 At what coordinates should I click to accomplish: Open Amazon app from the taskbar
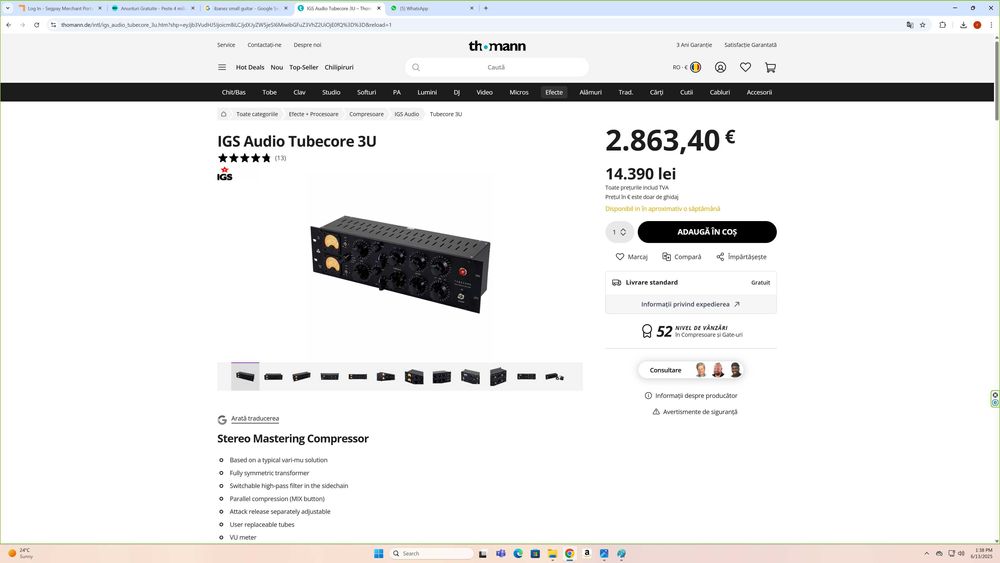pos(587,553)
